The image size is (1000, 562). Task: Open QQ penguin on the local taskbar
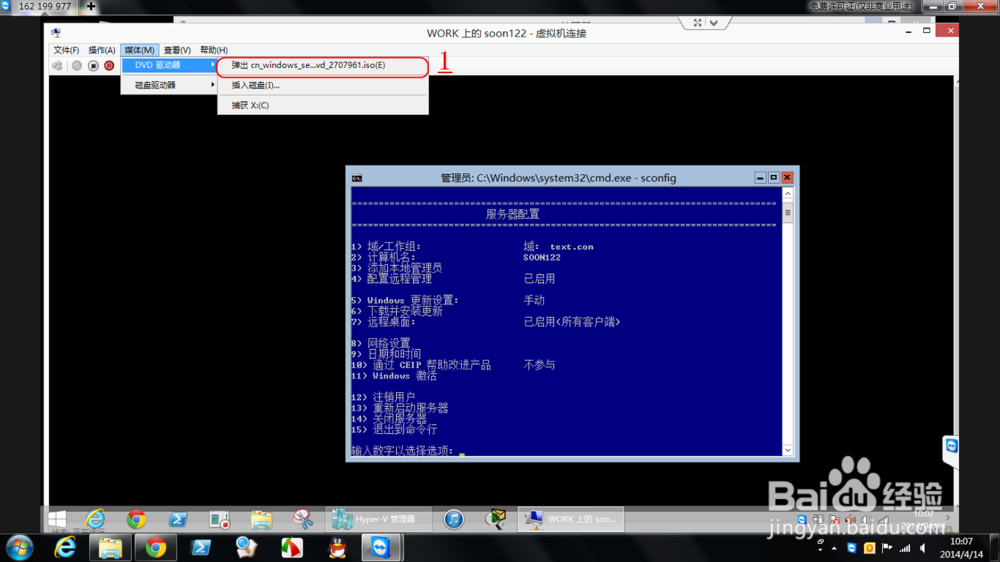[337, 548]
